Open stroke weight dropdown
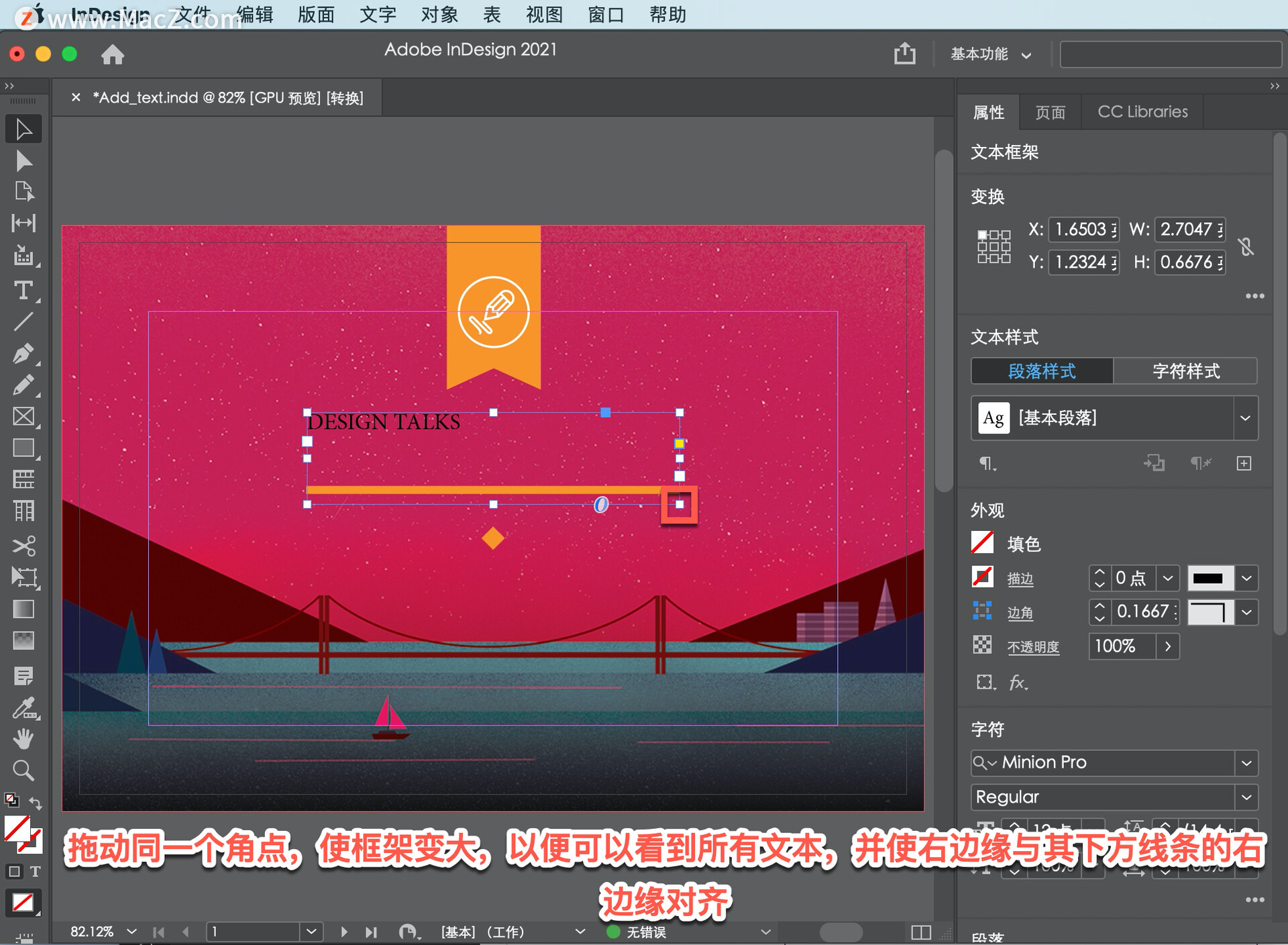This screenshot has height=945, width=1288. pos(1168,578)
